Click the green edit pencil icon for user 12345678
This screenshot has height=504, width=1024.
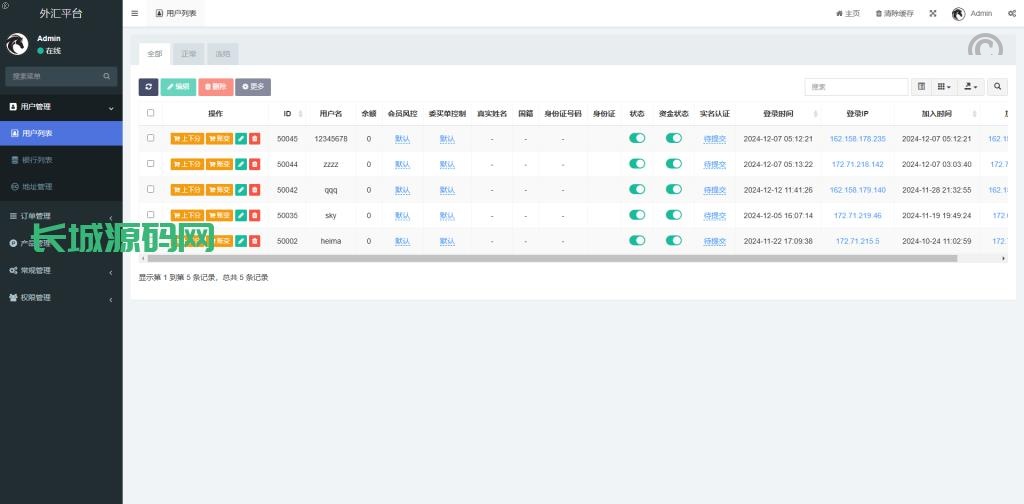241,139
